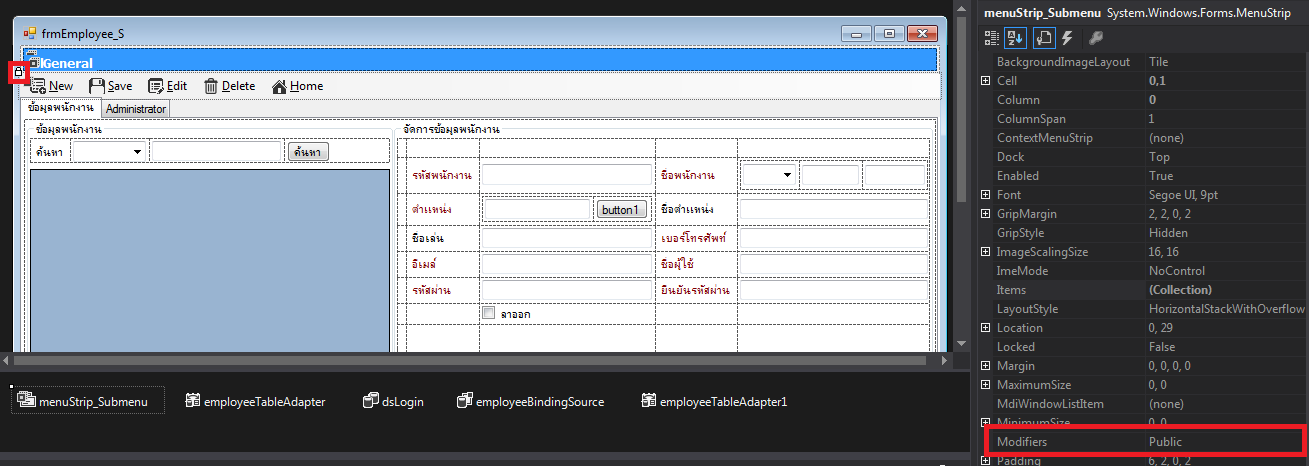Click the search text input field
The width and height of the screenshot is (1309, 467).
pos(216,151)
